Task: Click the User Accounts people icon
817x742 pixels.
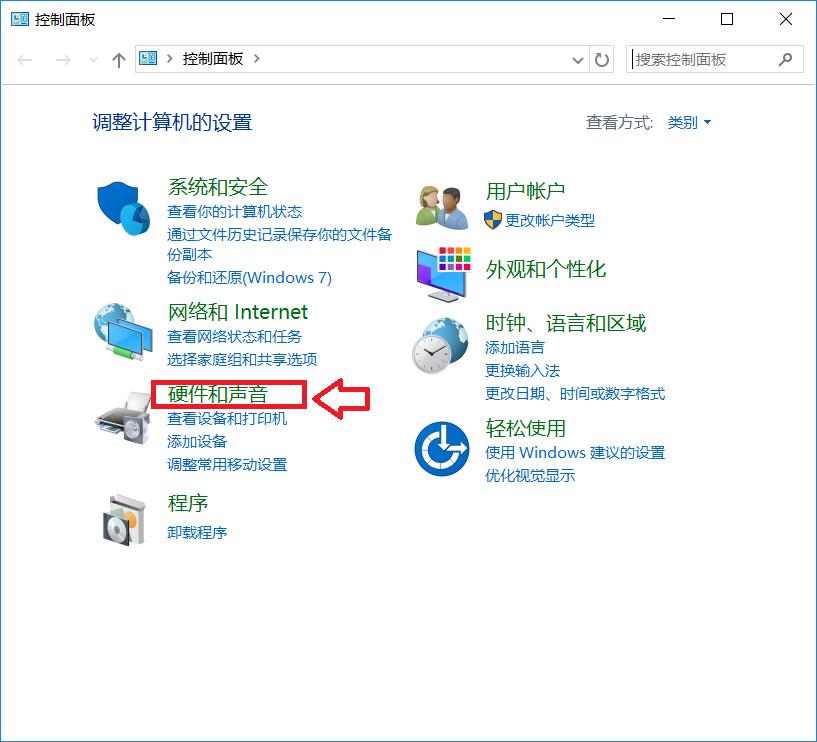Action: point(441,204)
